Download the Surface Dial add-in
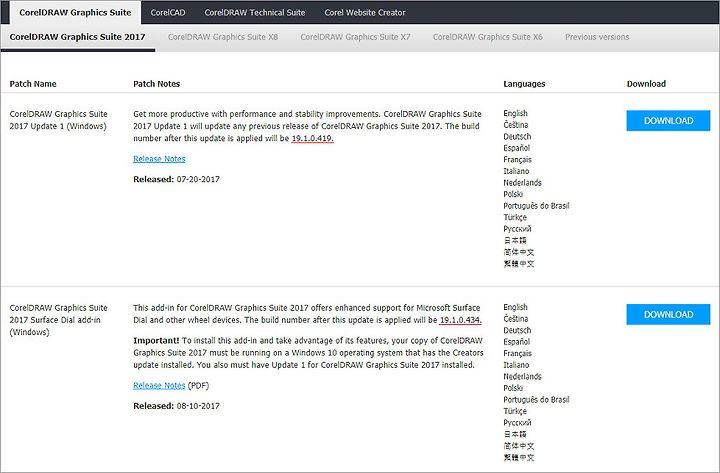720x473 pixels. pyautogui.click(x=668, y=315)
